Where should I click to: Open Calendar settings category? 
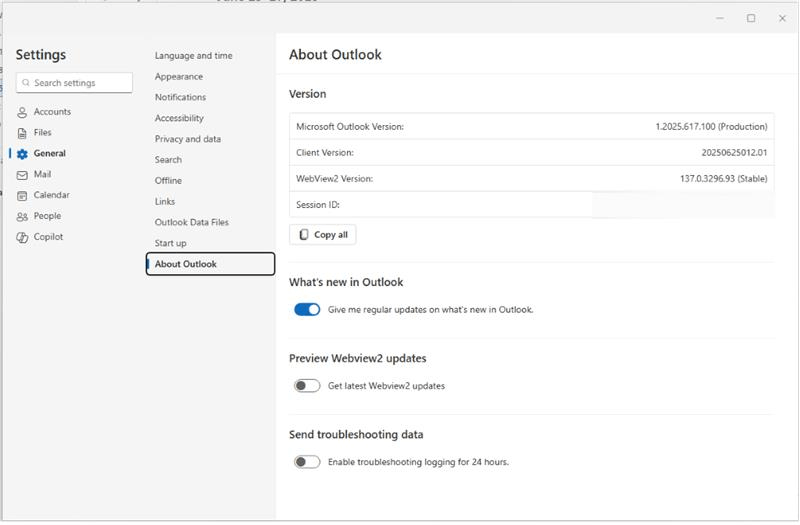(52, 195)
